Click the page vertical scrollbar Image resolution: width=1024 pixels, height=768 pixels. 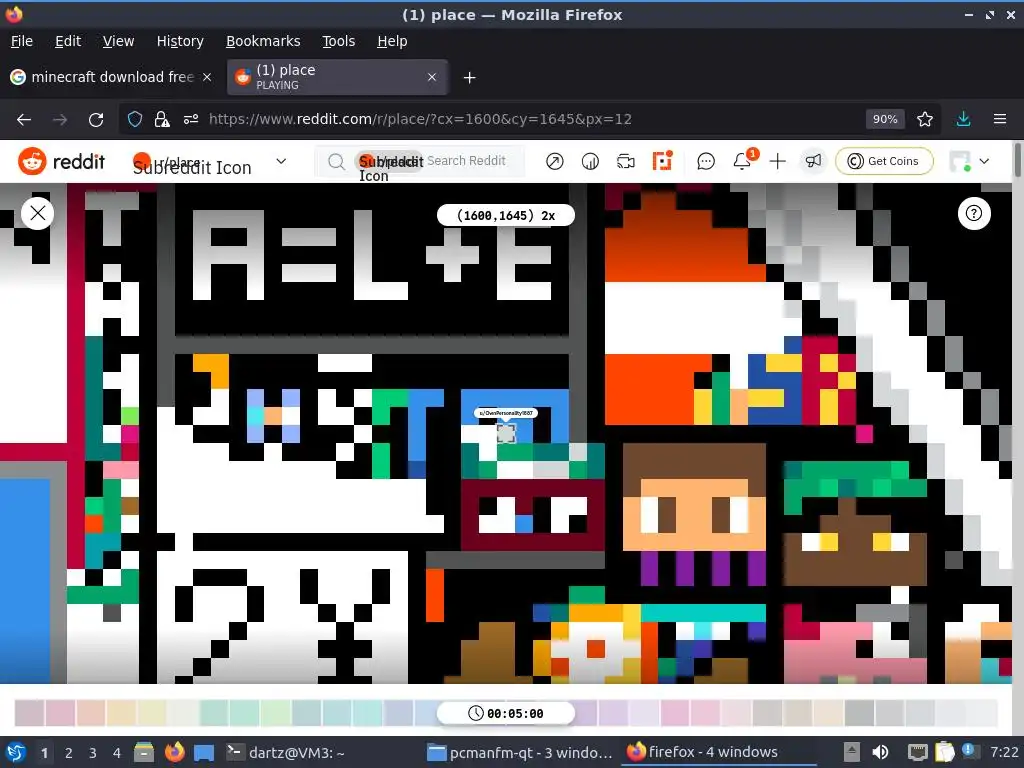[1017, 160]
